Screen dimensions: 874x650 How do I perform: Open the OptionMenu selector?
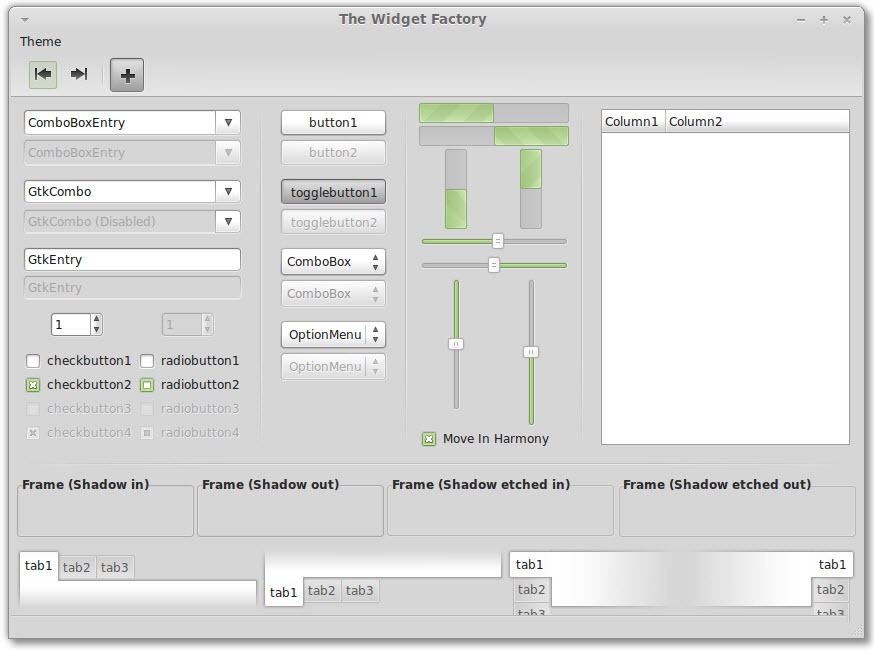[x=333, y=334]
